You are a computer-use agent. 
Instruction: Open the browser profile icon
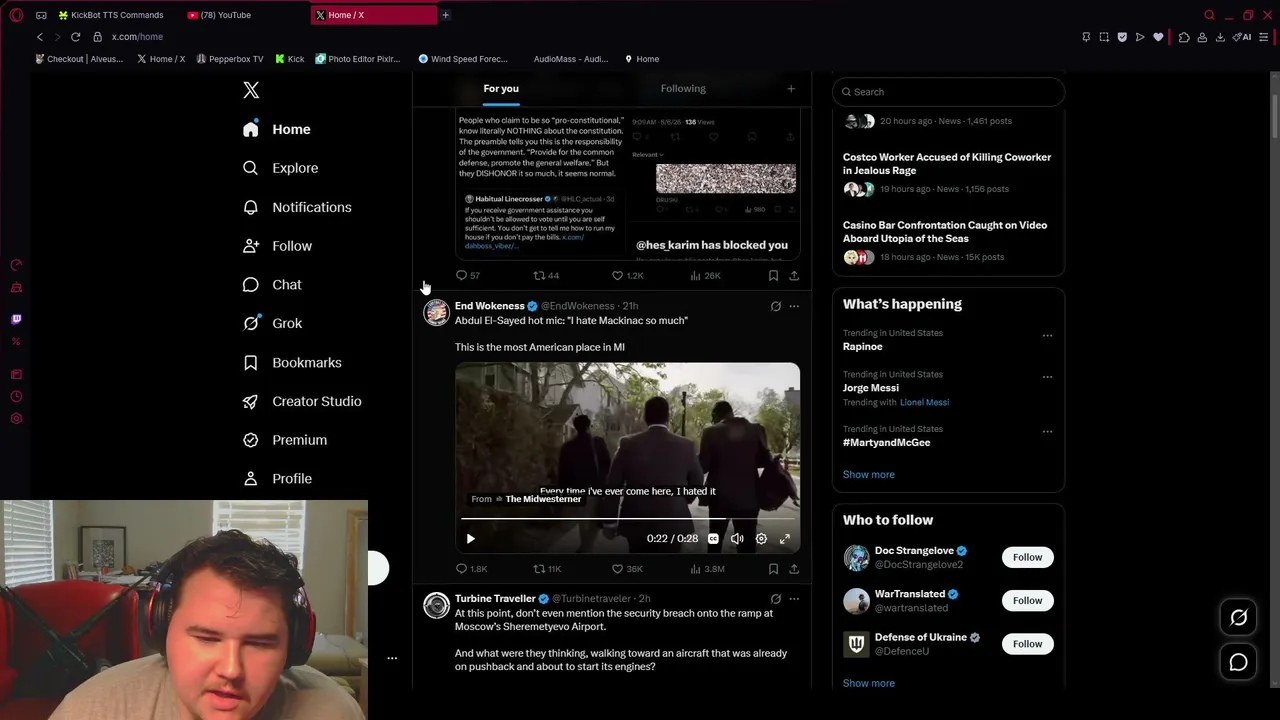coord(1202,37)
